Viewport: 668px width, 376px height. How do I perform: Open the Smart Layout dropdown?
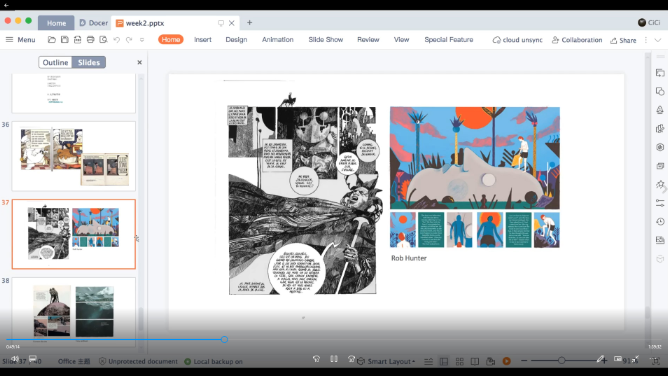point(386,361)
